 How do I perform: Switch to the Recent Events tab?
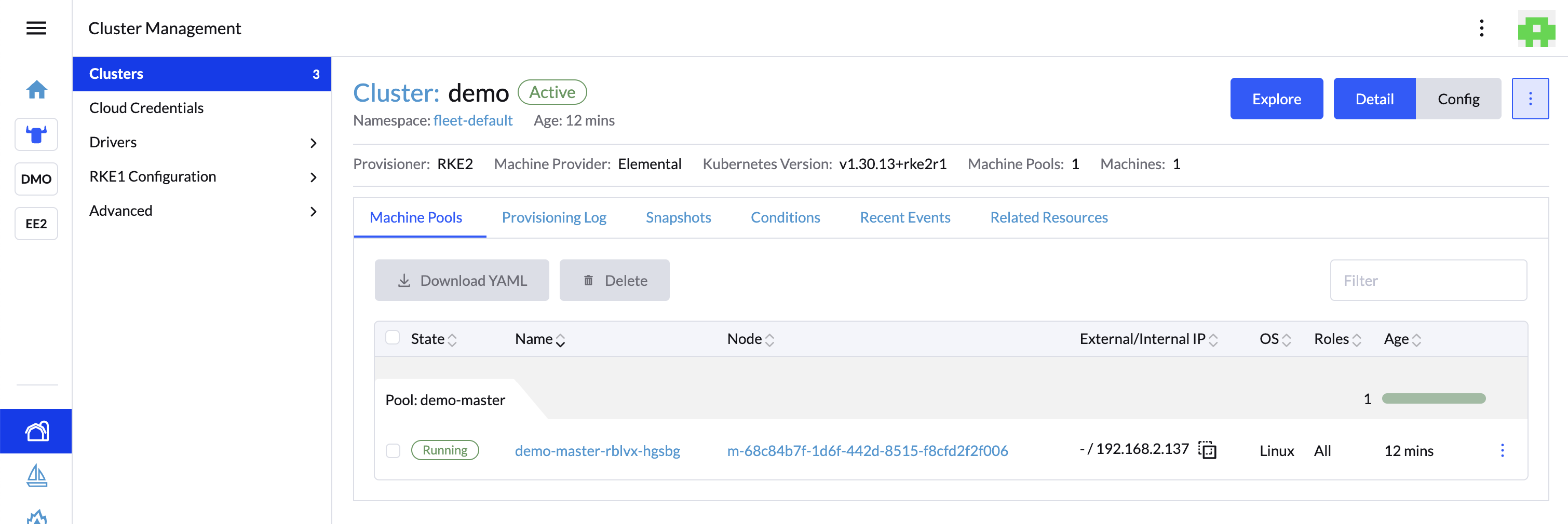click(x=904, y=217)
